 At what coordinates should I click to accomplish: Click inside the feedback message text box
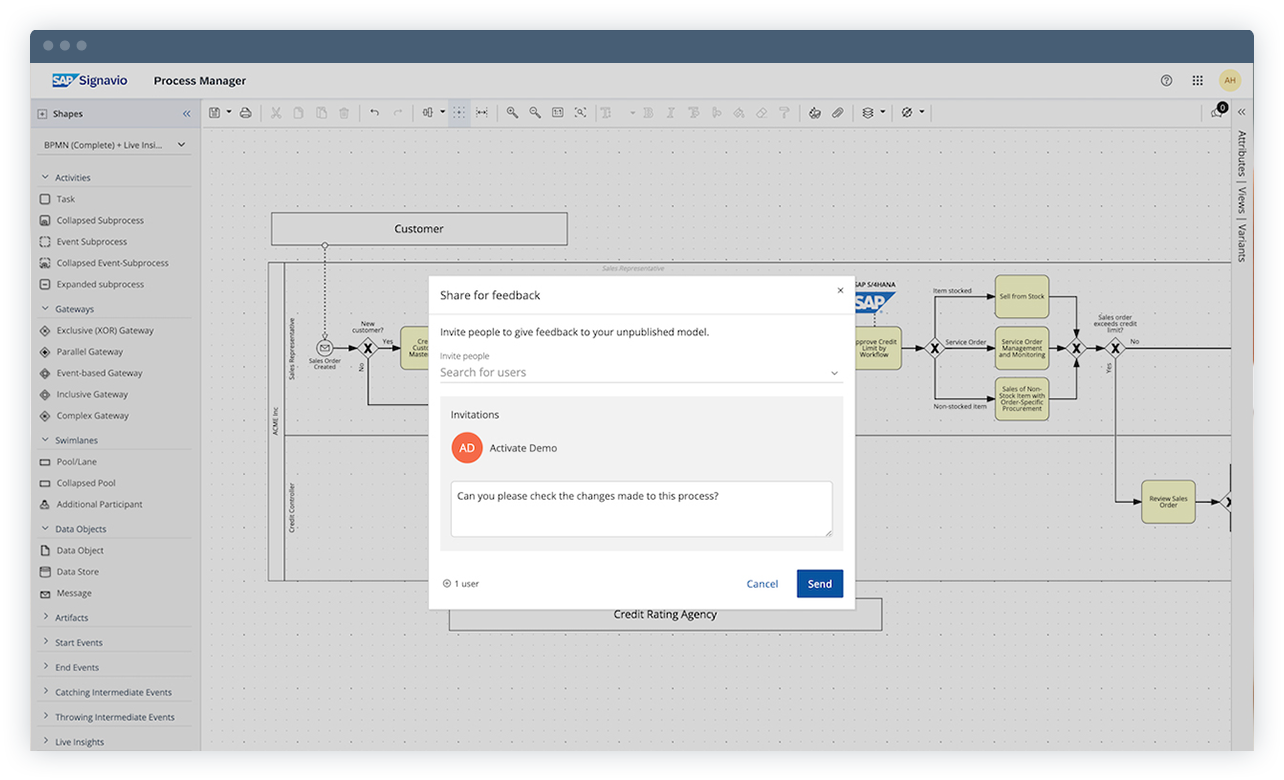click(x=641, y=509)
